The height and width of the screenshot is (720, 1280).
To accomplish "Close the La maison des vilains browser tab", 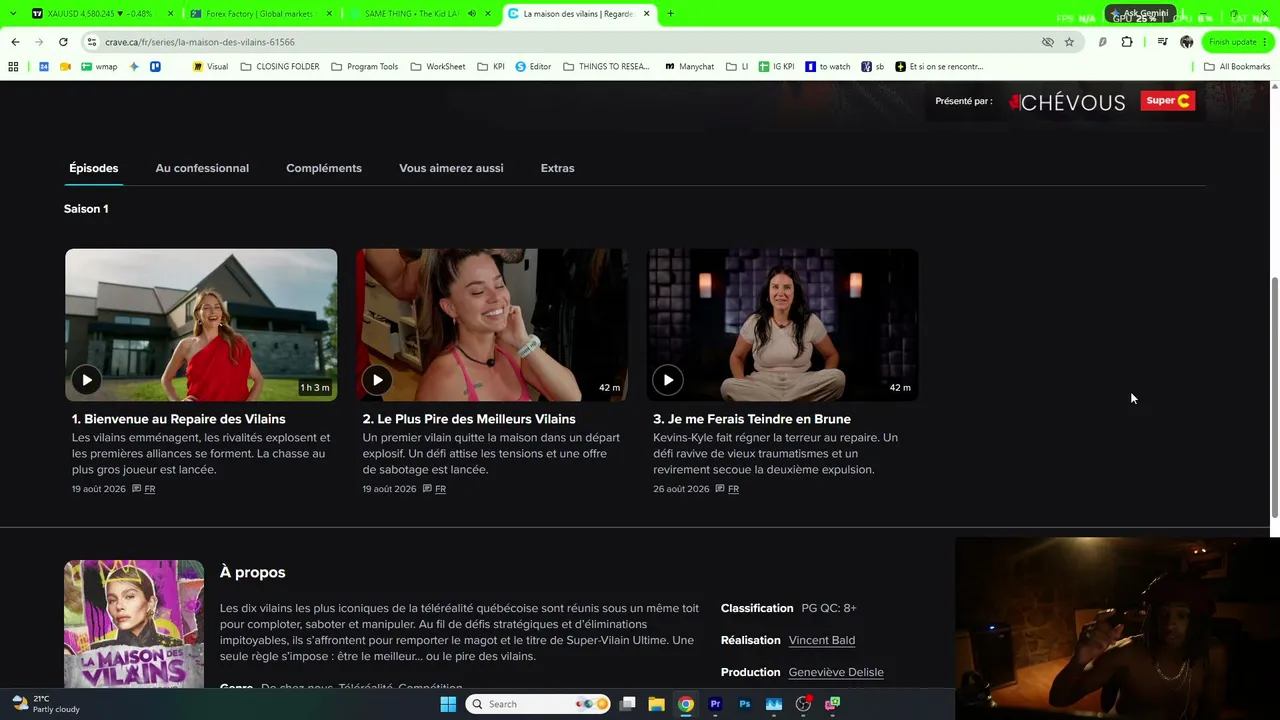I will click(647, 14).
